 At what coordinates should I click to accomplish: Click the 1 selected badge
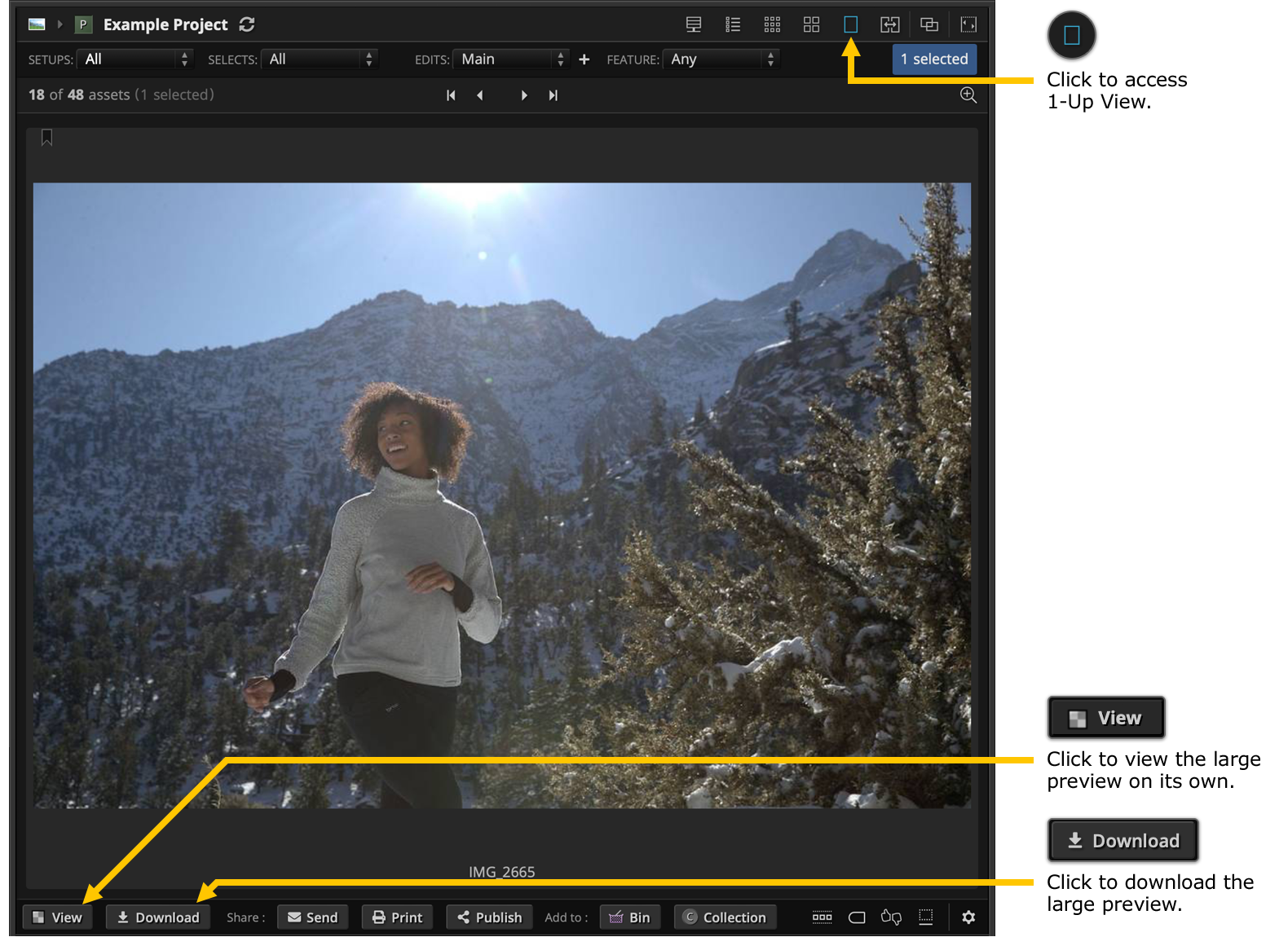[x=934, y=59]
